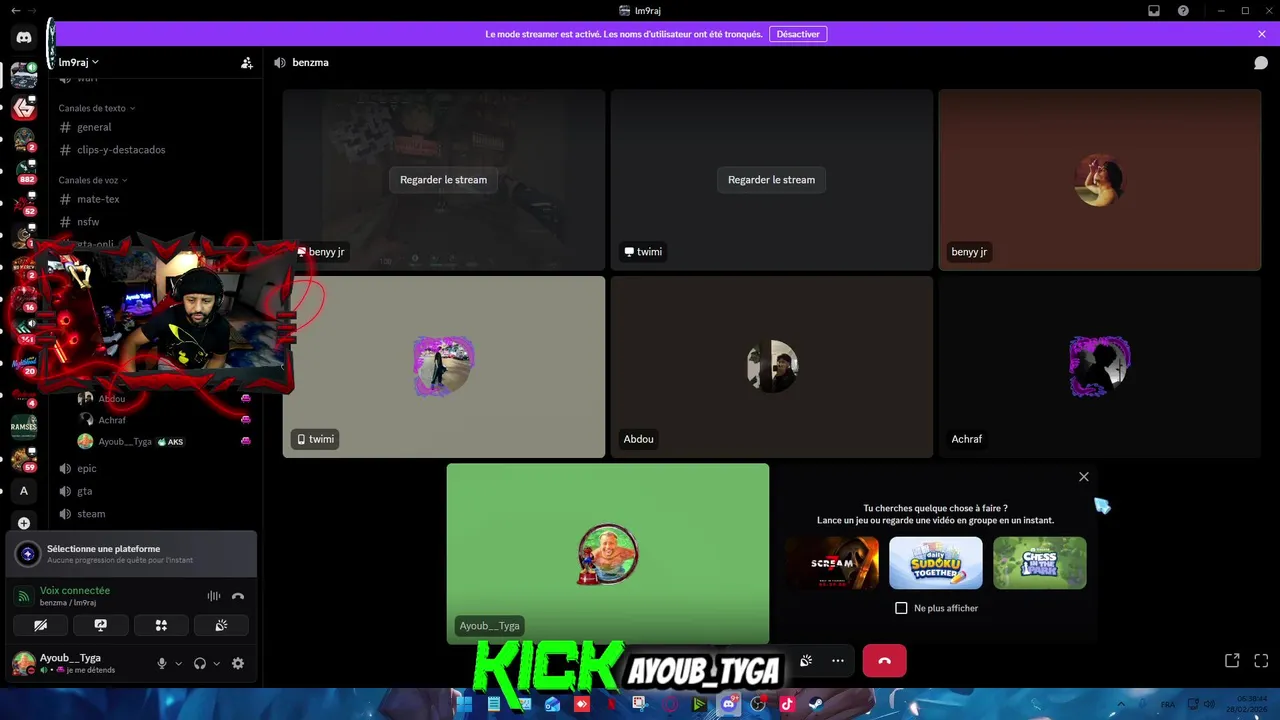The height and width of the screenshot is (720, 1280).
Task: Open user settings gear
Action: [x=238, y=663]
